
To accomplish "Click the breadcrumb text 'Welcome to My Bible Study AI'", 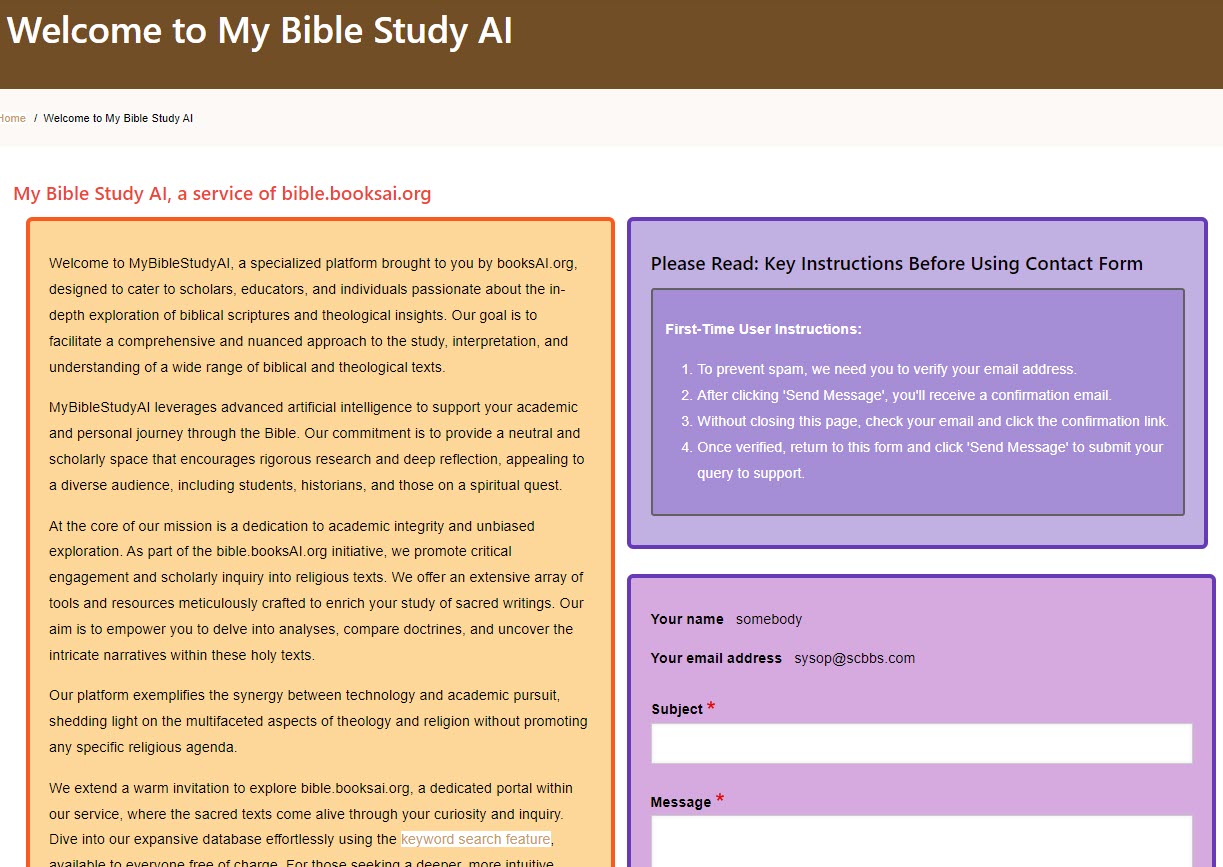I will (x=118, y=118).
